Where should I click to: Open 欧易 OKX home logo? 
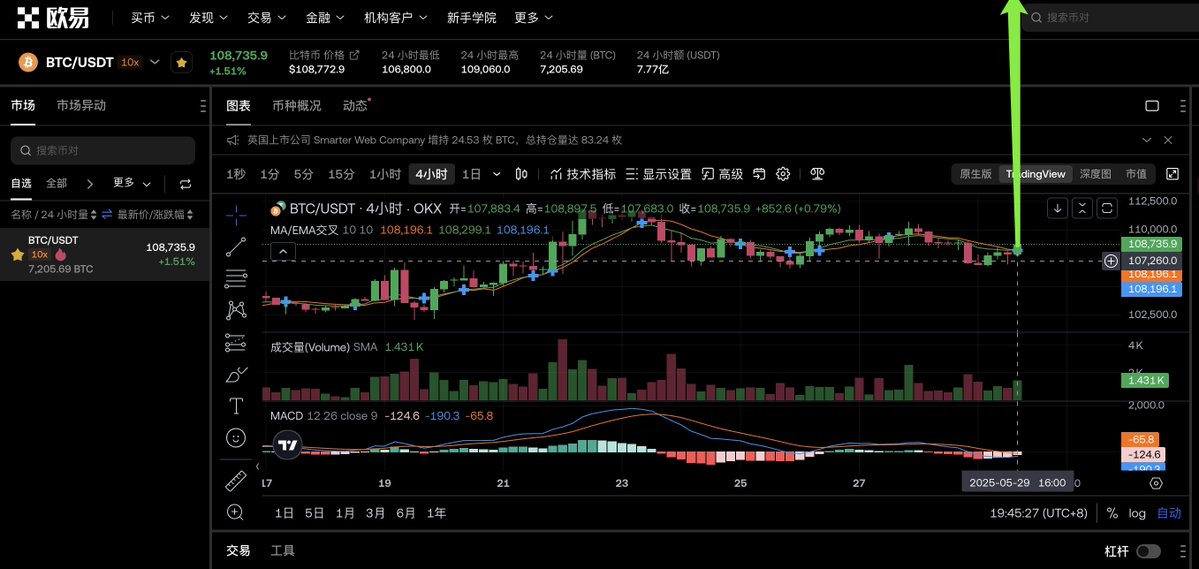[x=52, y=18]
